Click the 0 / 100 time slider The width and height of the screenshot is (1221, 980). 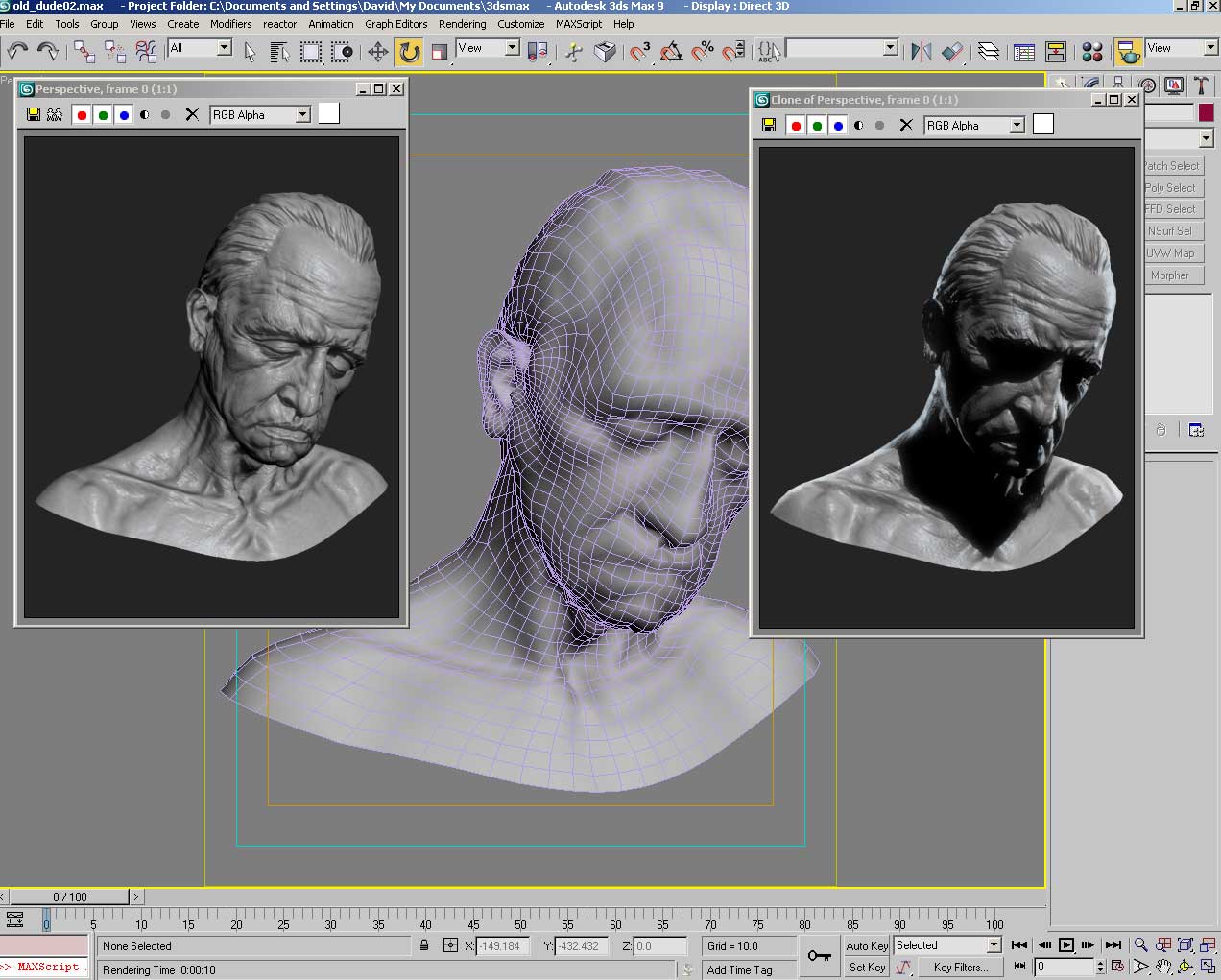[x=70, y=896]
